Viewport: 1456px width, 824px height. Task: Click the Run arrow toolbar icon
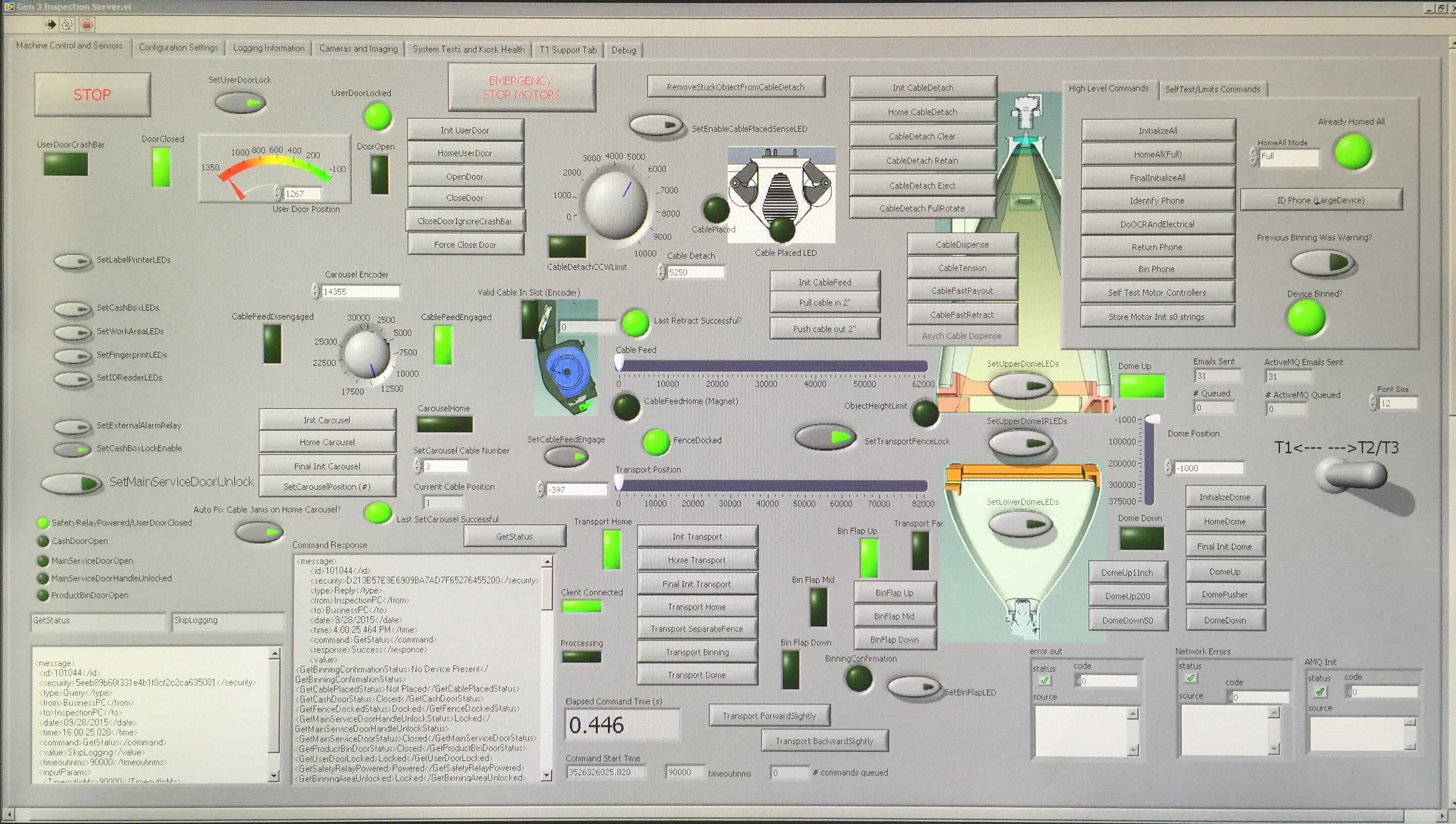[50, 24]
